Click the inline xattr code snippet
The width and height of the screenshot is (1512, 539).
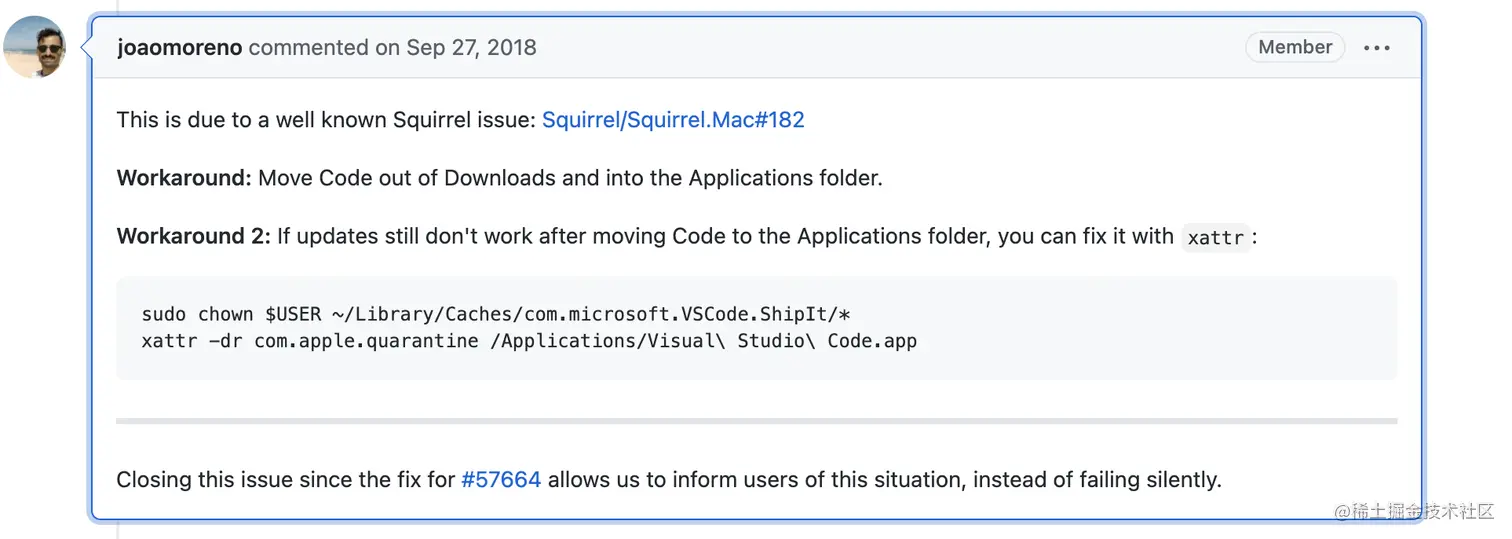(x=1215, y=238)
